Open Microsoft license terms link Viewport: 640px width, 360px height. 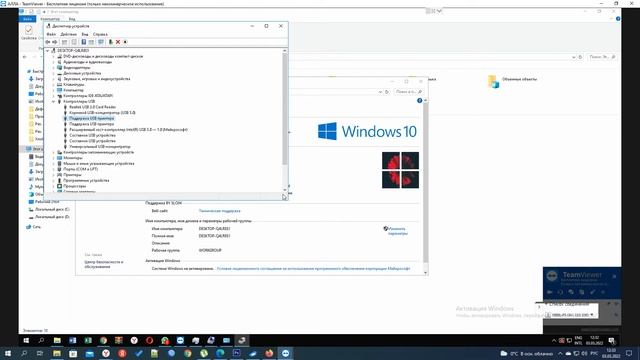313,269
